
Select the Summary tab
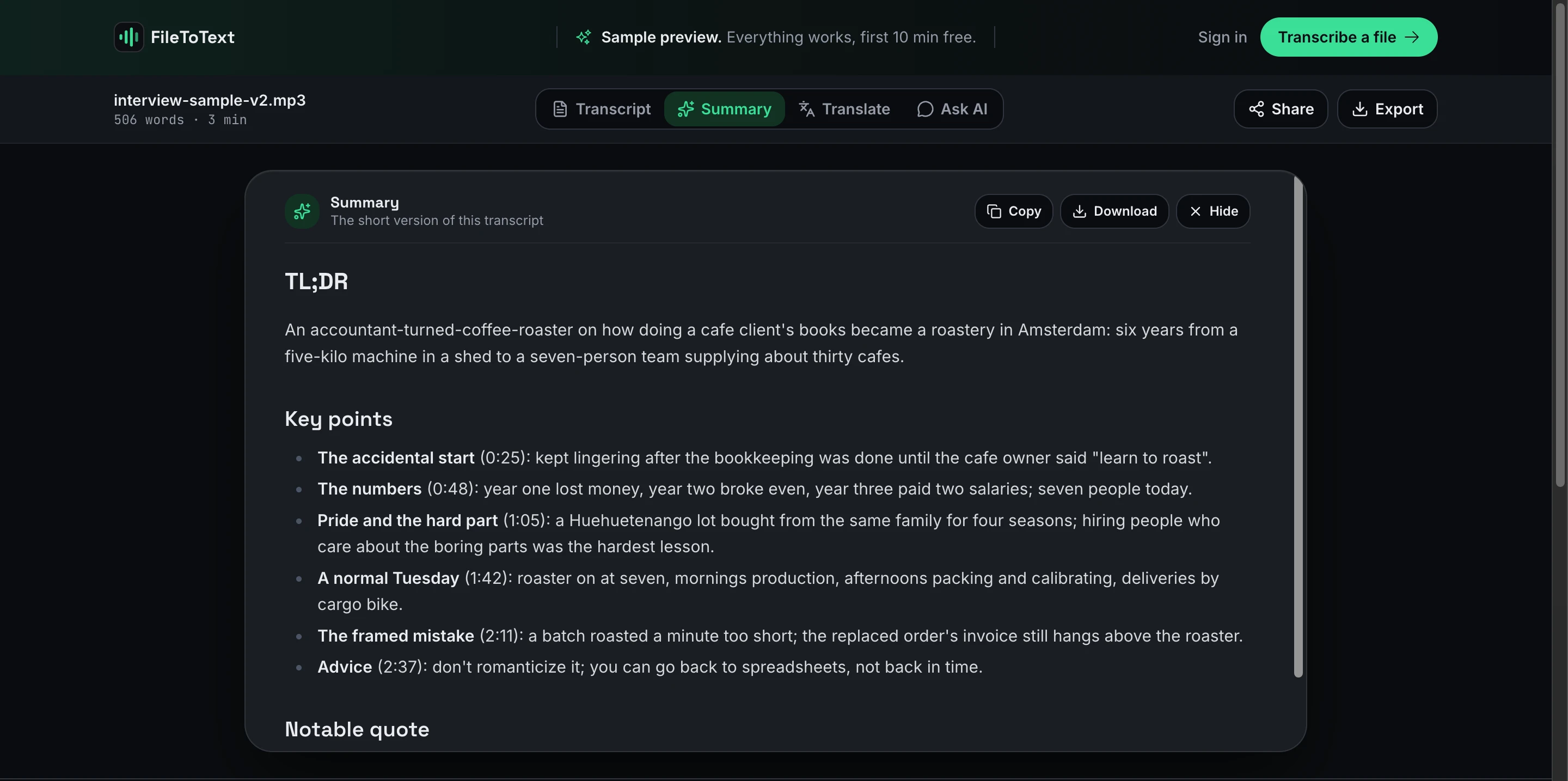(x=724, y=109)
